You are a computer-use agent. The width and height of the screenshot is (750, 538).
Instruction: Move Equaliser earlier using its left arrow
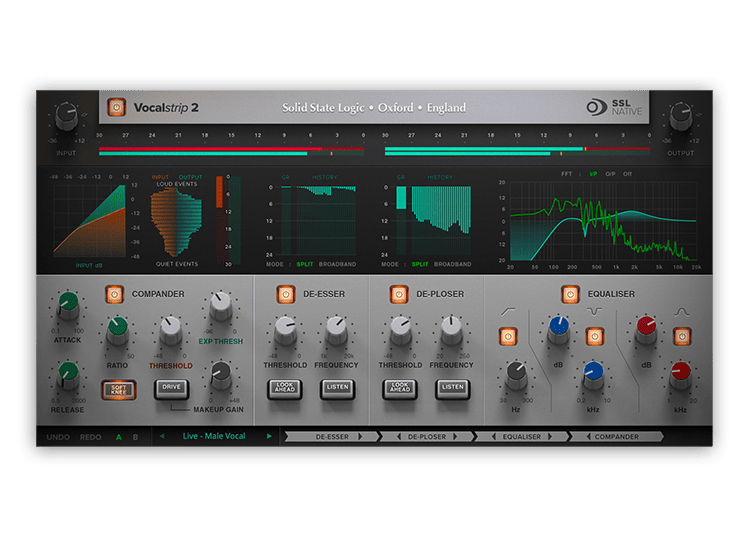point(493,437)
